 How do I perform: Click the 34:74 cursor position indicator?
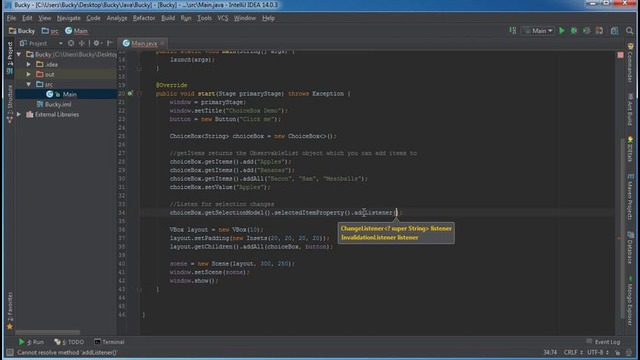pos(550,352)
